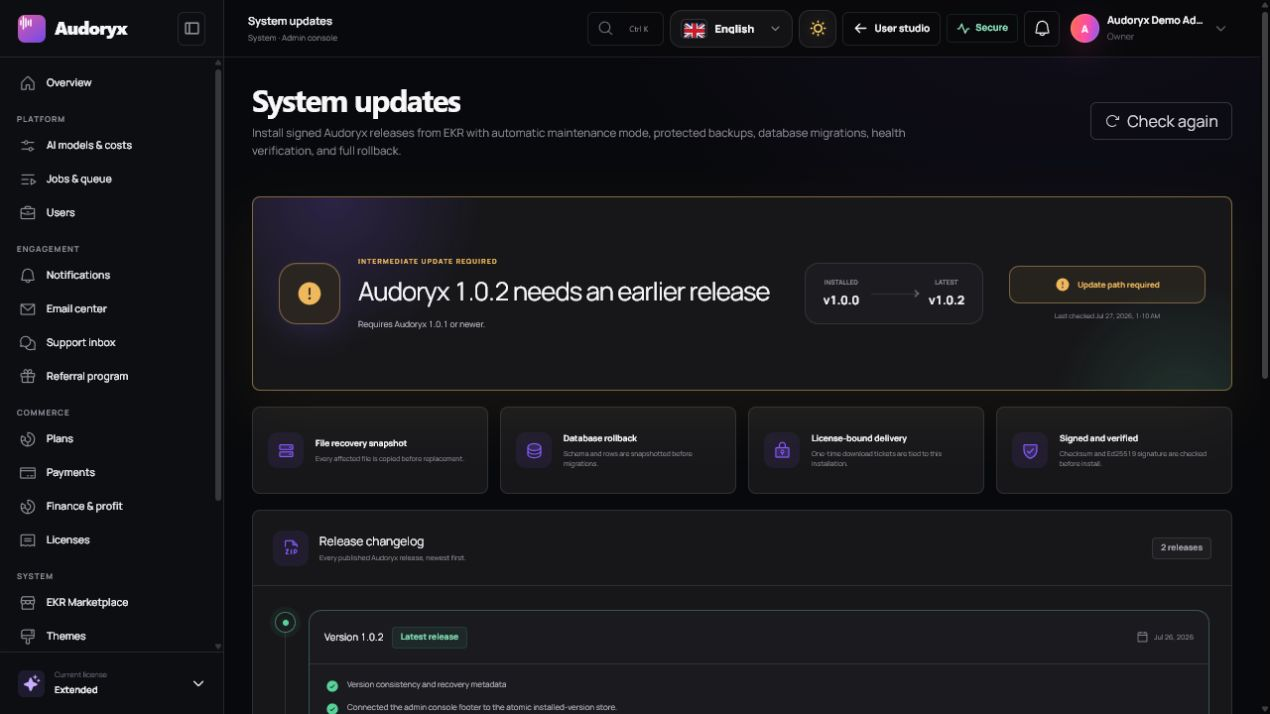Click the AI models & costs sliders icon
1270x714 pixels.
coord(28,145)
